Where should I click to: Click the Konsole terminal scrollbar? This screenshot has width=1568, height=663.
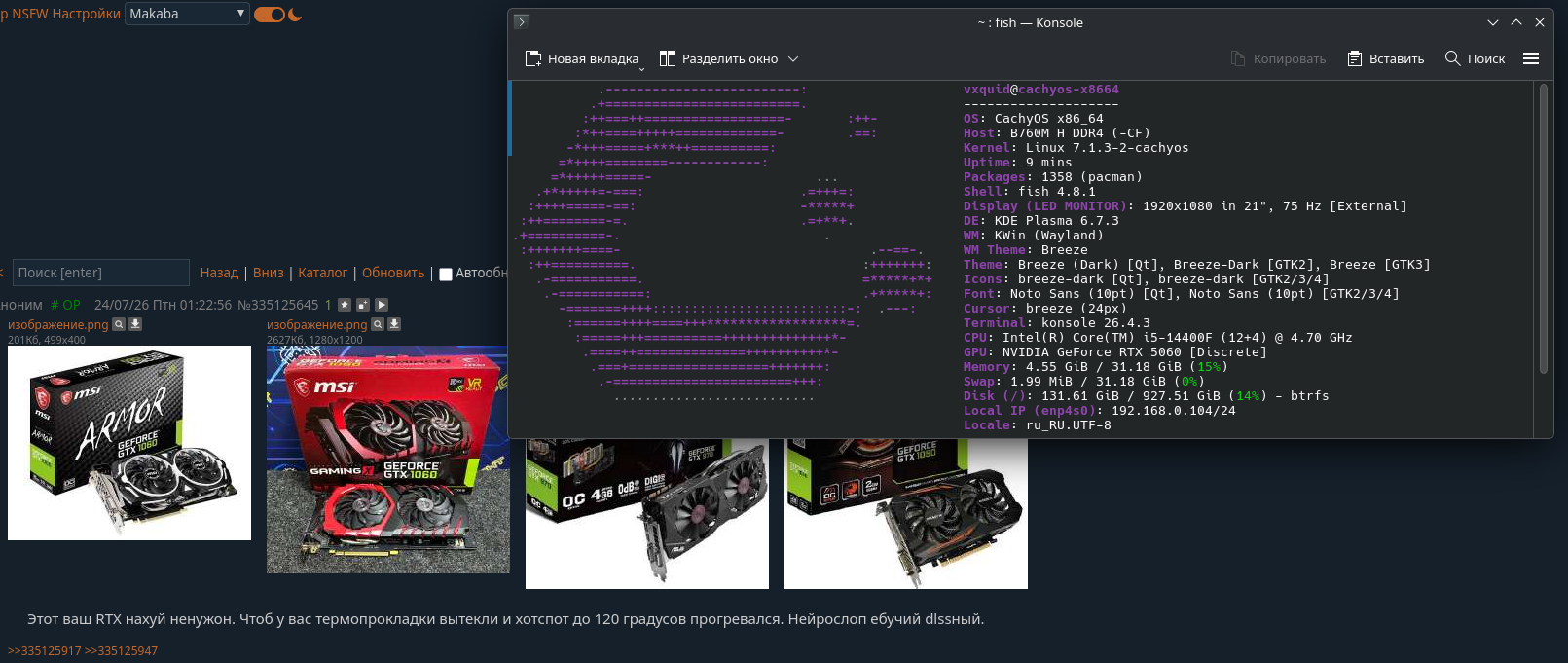pyautogui.click(x=1543, y=229)
